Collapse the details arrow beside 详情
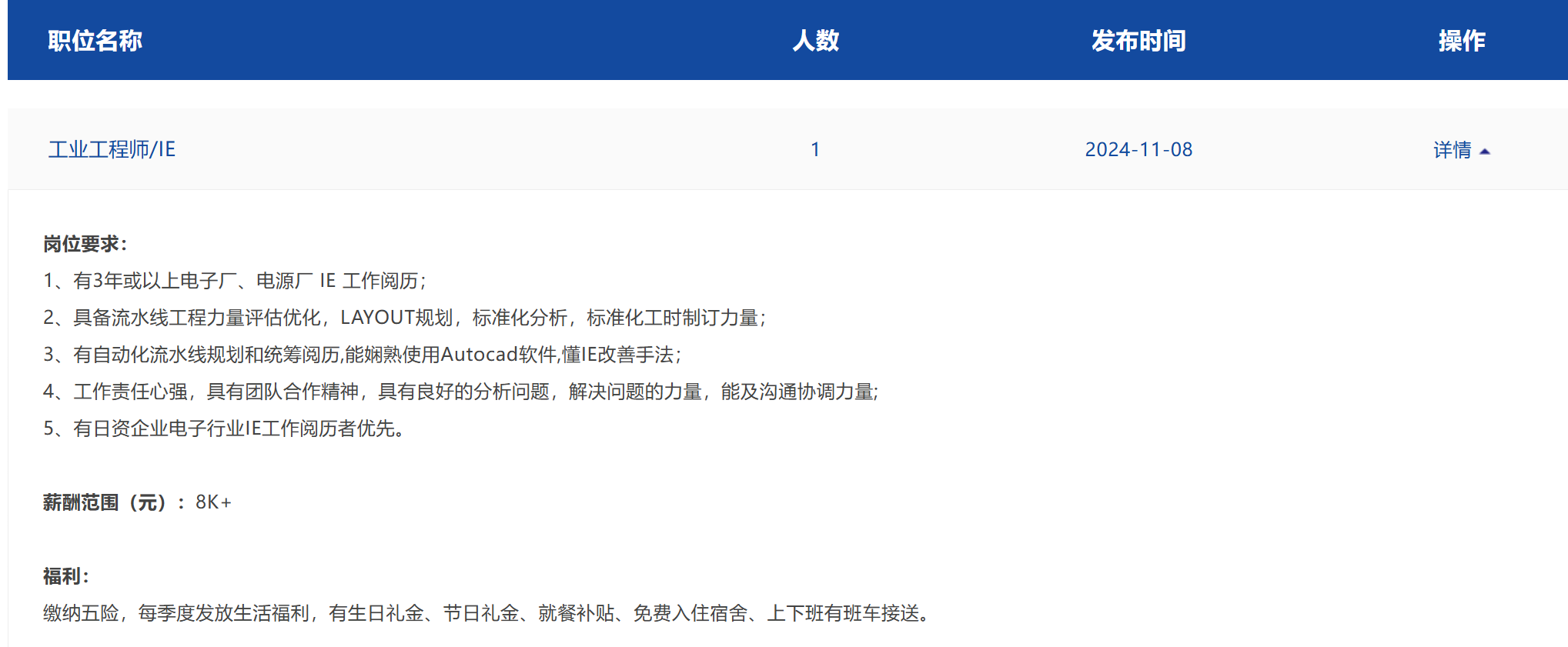1568x647 pixels. tap(1485, 152)
